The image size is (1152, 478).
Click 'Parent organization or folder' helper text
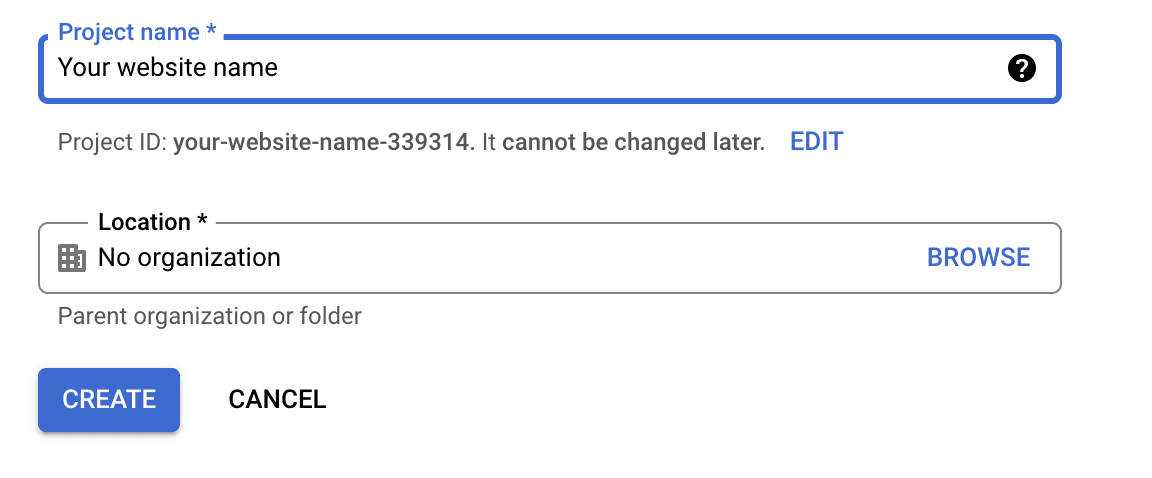(x=210, y=316)
